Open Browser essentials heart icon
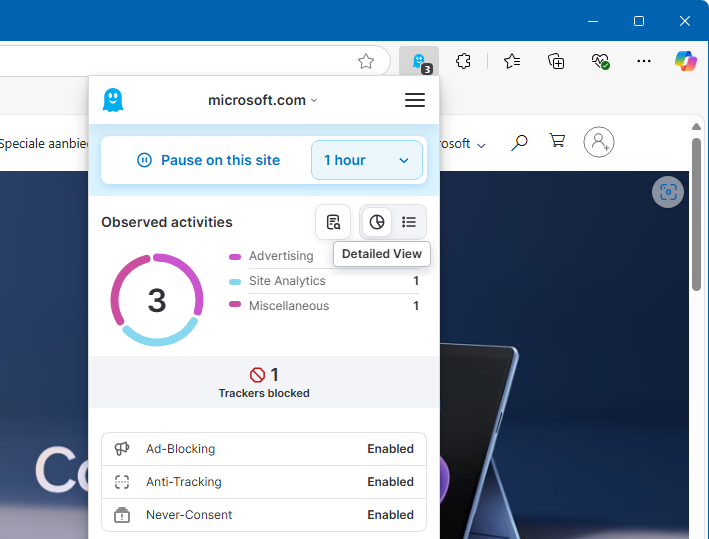This screenshot has width=709, height=539. point(600,61)
